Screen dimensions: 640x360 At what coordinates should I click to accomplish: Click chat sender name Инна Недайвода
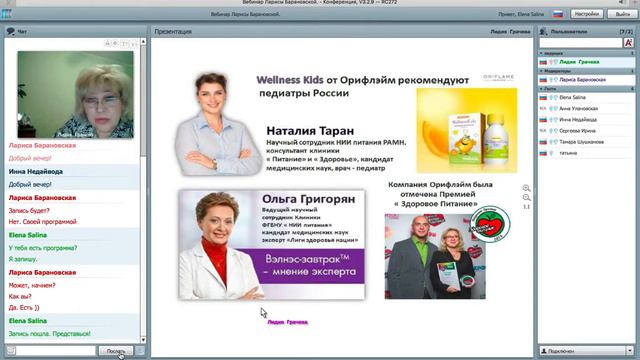point(36,171)
